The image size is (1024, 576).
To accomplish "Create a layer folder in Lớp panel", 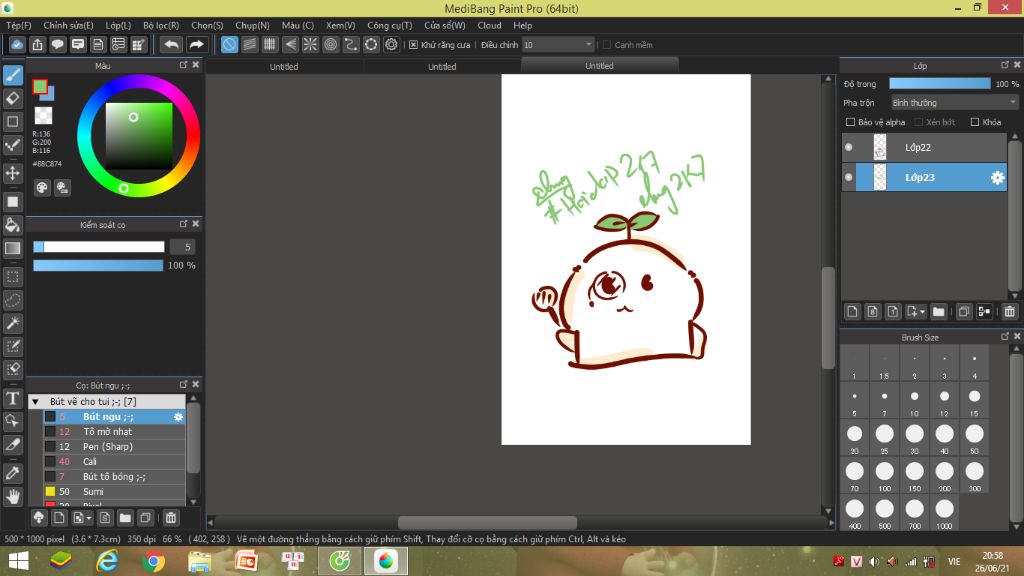I will click(x=938, y=312).
